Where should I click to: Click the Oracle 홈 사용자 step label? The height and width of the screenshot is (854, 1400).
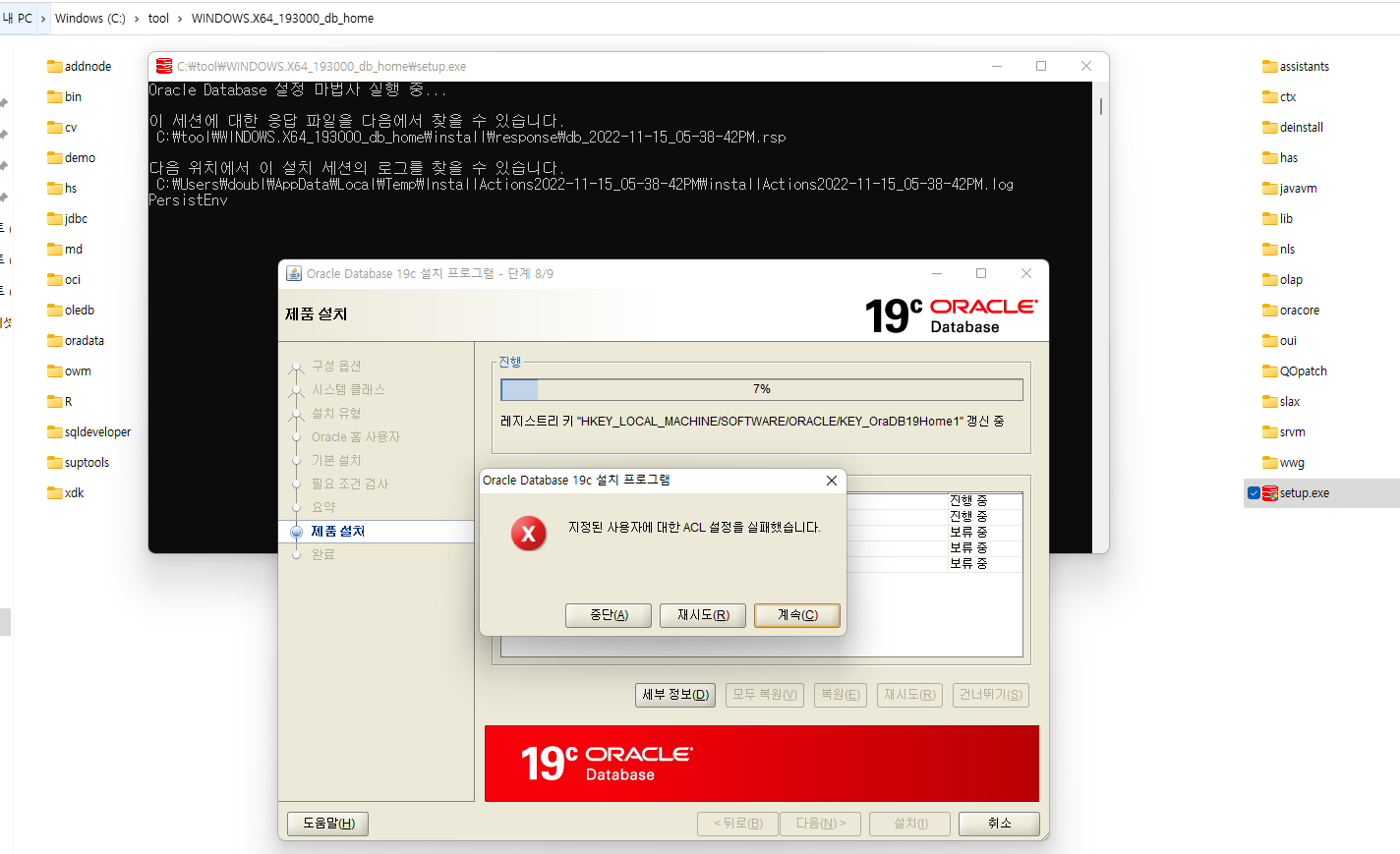pos(356,437)
